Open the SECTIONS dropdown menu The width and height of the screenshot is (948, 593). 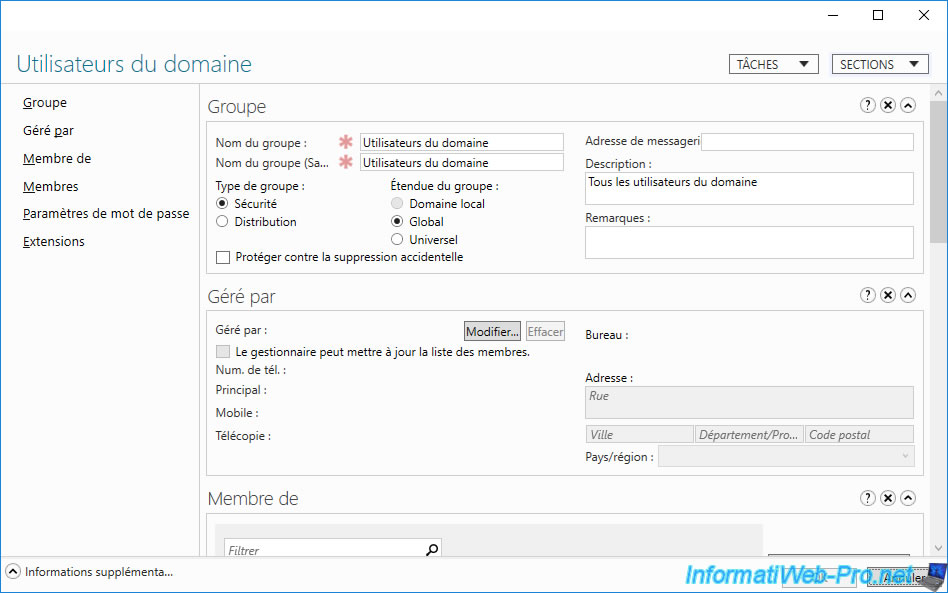(x=880, y=64)
